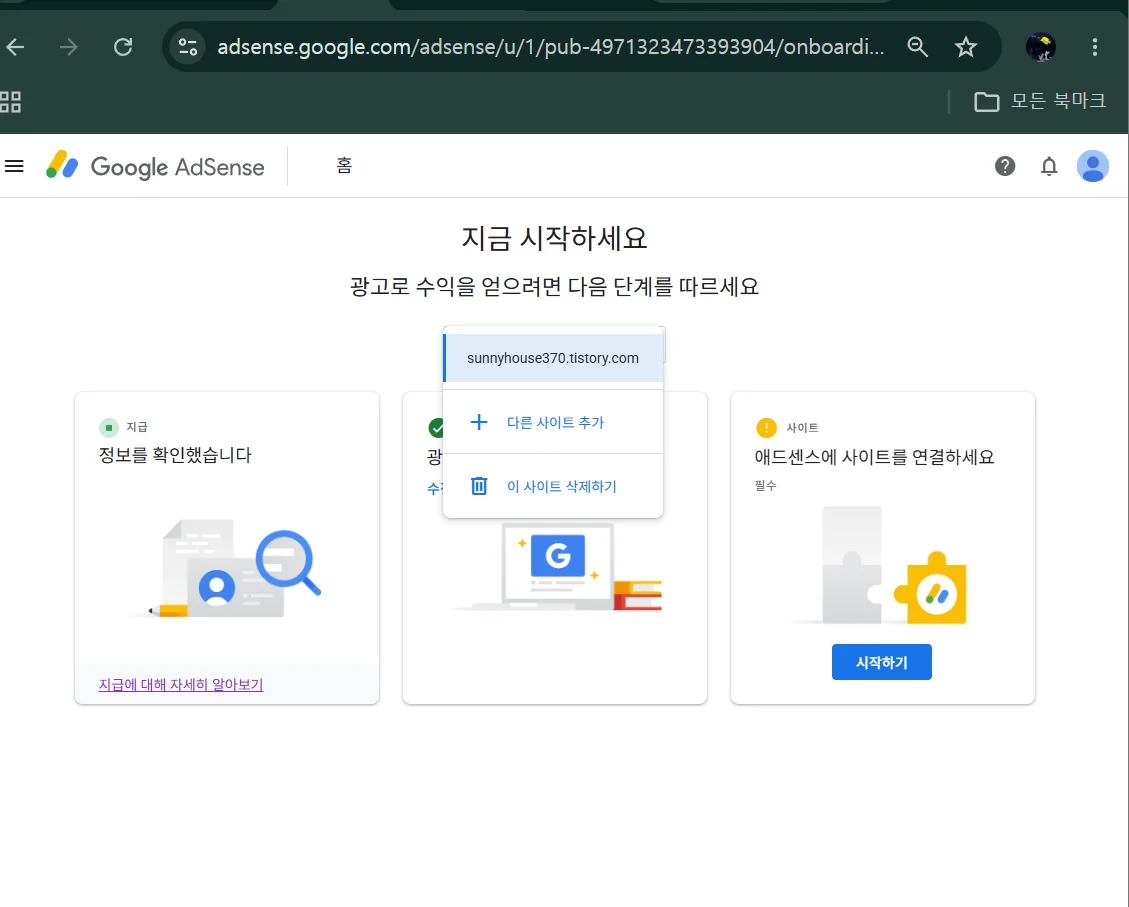Open the Google account avatar in AdSense
This screenshot has height=907, width=1129.
(x=1092, y=166)
